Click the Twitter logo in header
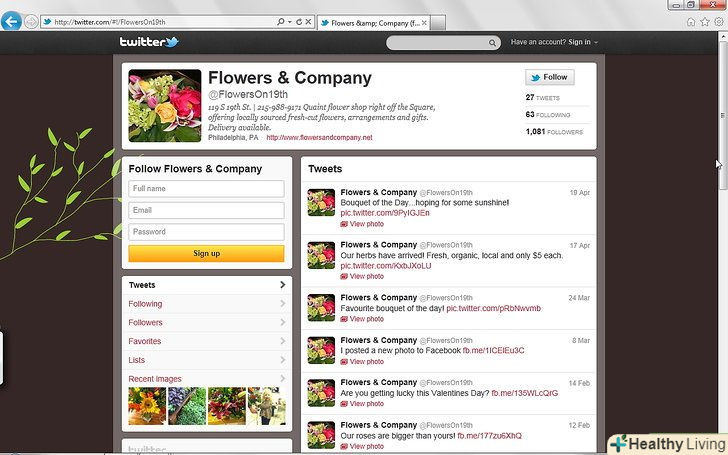728x455 pixels. 149,42
